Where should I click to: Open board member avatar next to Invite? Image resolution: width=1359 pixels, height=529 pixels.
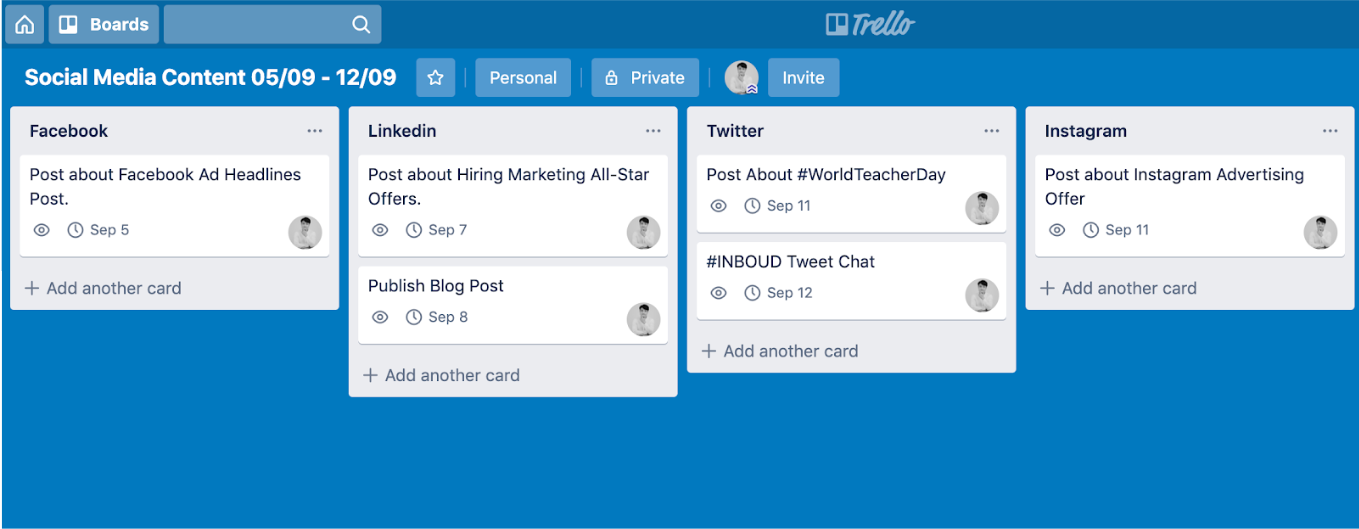pyautogui.click(x=742, y=78)
